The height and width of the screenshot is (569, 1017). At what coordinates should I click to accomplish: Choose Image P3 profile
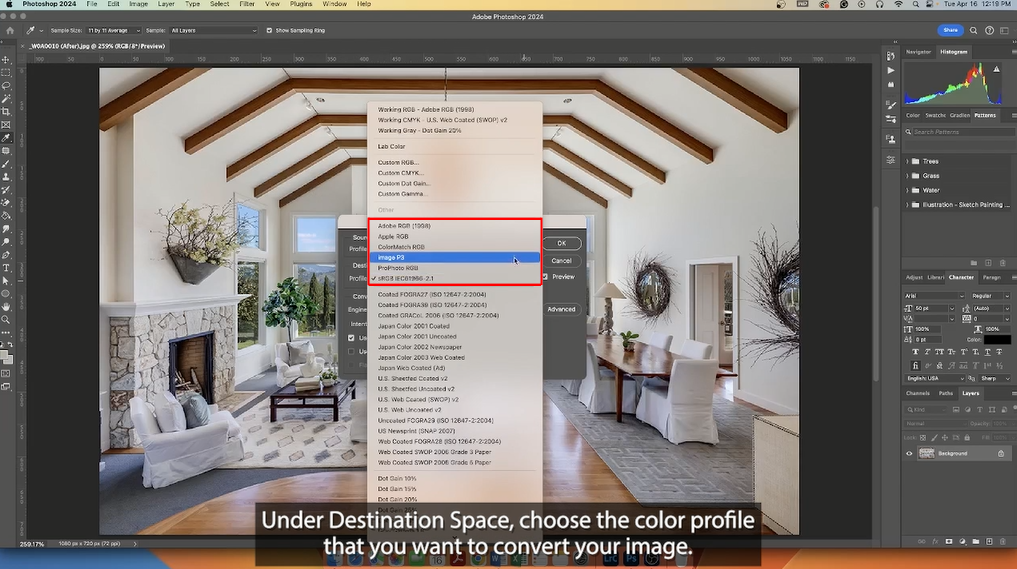pyautogui.click(x=455, y=258)
